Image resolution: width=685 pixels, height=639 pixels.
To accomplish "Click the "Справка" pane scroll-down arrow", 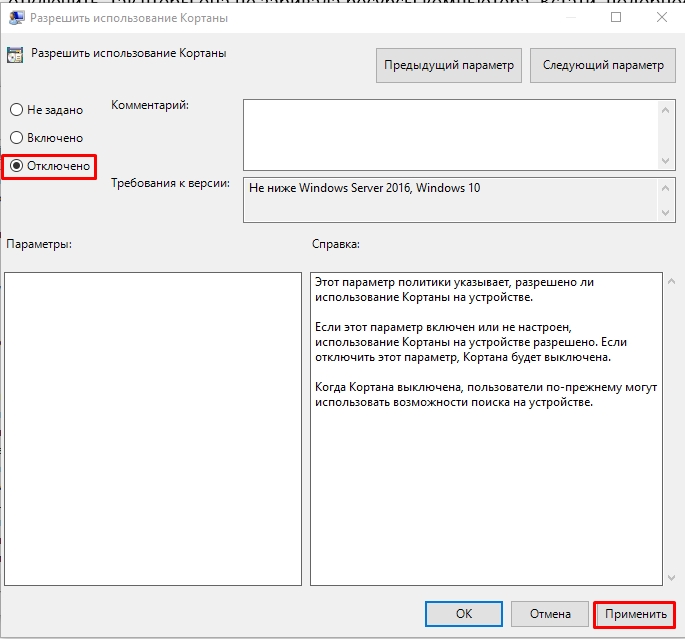I will click(672, 578).
